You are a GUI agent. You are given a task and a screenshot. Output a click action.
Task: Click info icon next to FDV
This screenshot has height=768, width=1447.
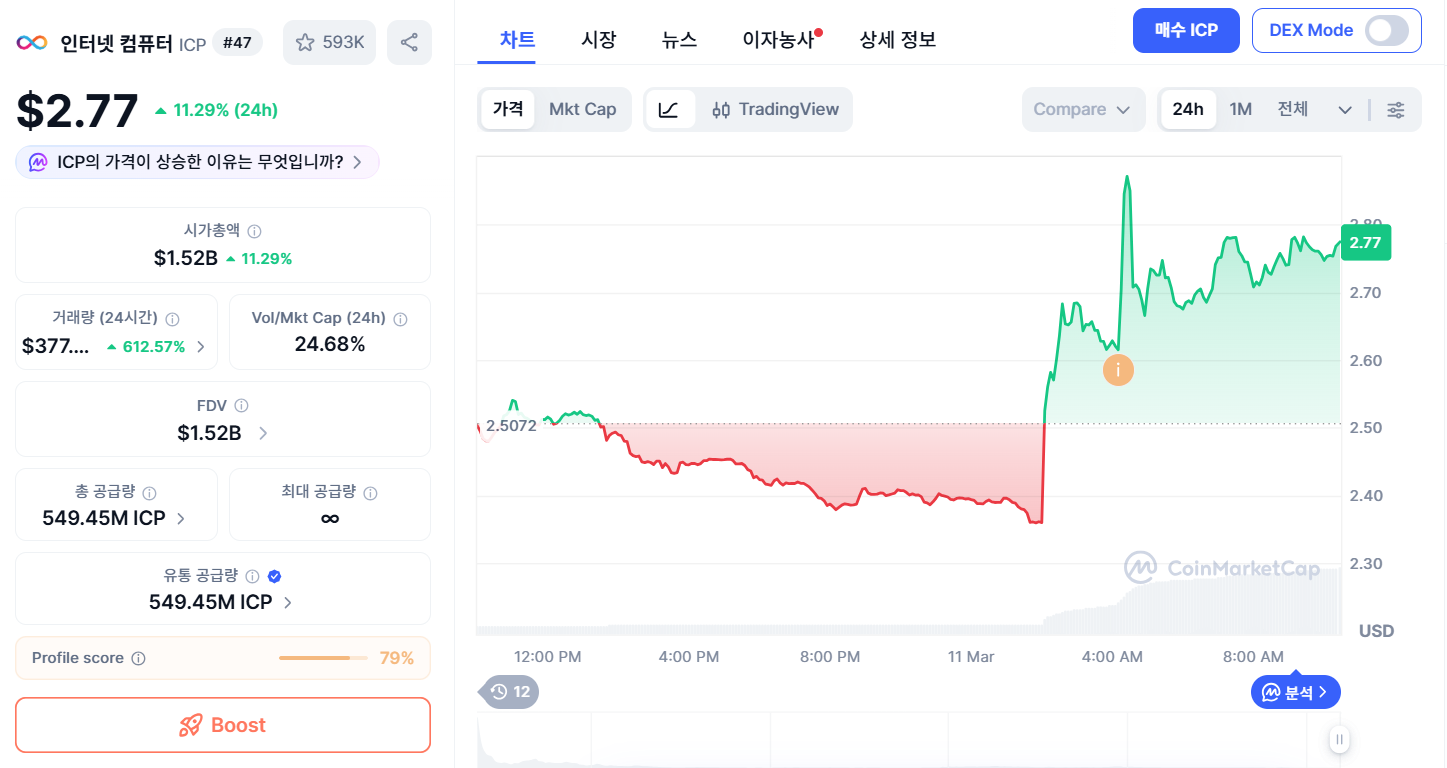point(241,406)
